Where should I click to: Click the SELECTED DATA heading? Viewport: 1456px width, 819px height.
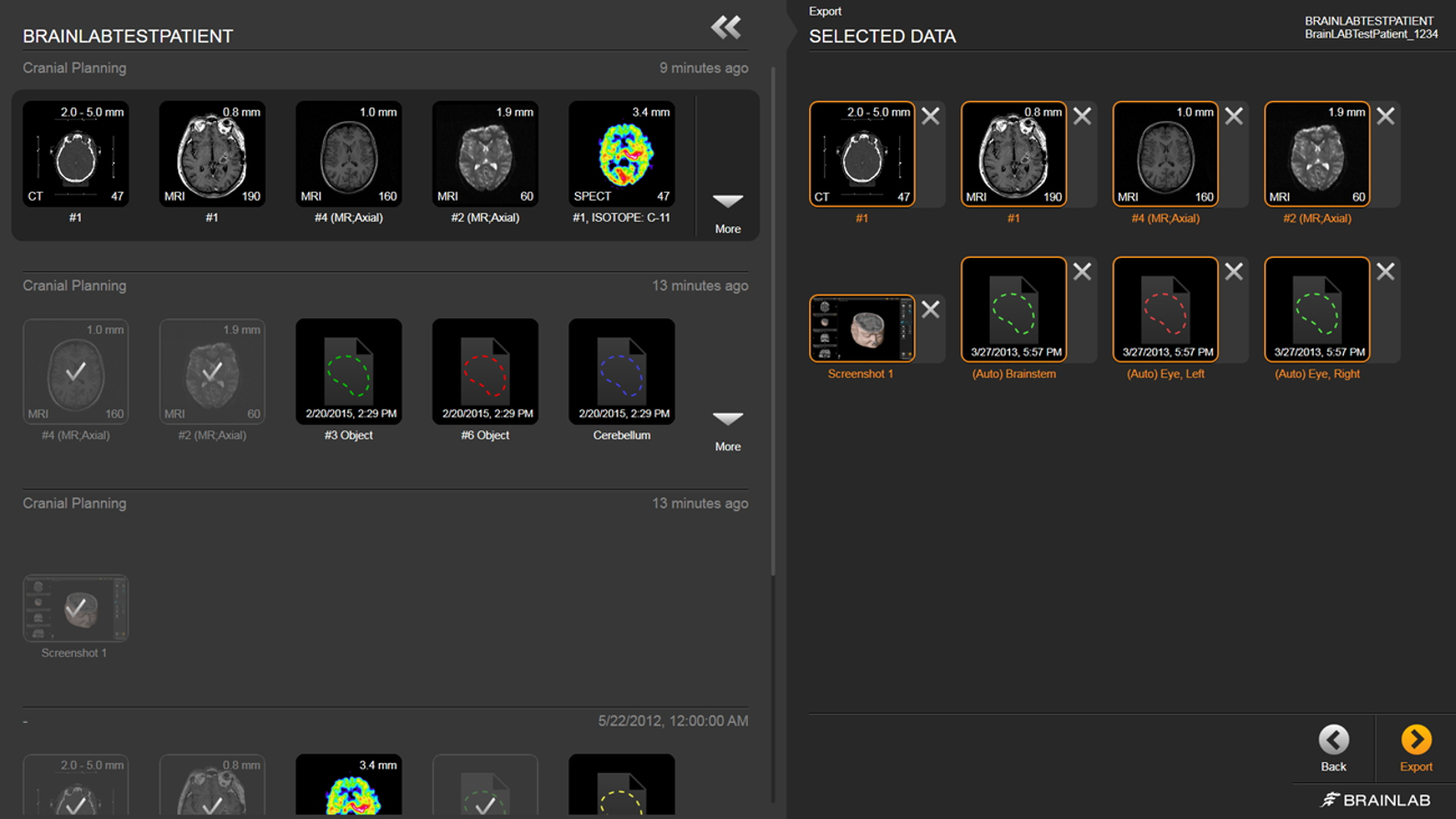tap(883, 36)
